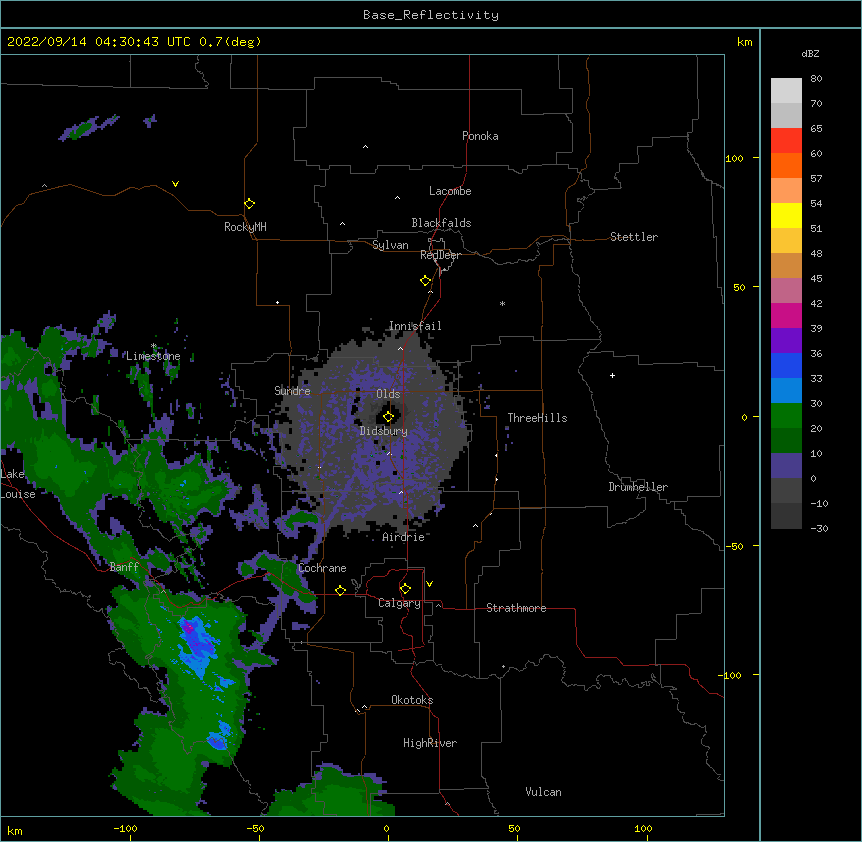Click the Ponoka city label
Screen dimensions: 862x842
coord(480,136)
